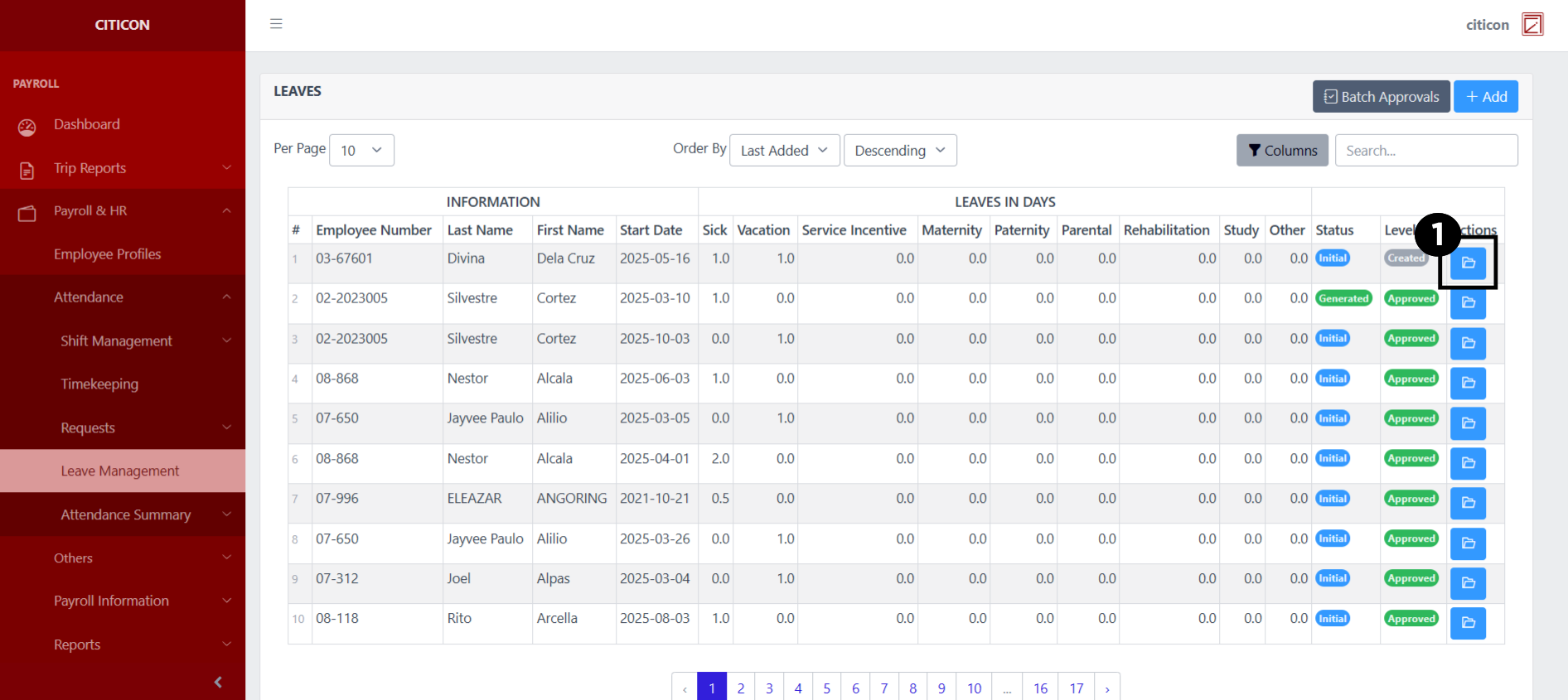1568x700 pixels.
Task: Open folder icon for Joel Alpas's leave
Action: (x=1468, y=583)
